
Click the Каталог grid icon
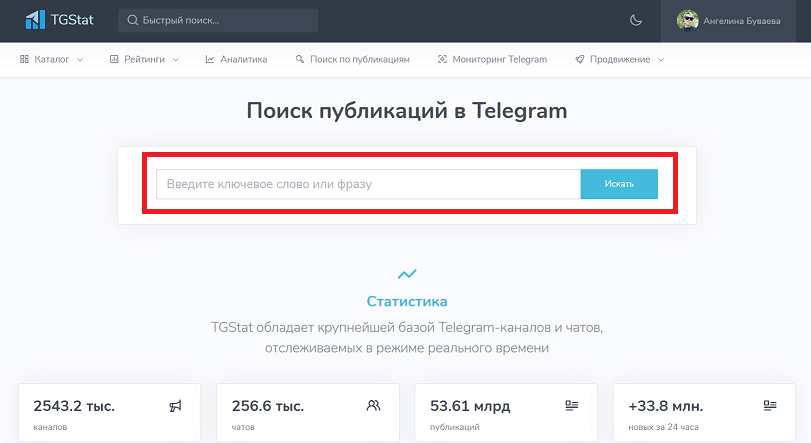(24, 59)
